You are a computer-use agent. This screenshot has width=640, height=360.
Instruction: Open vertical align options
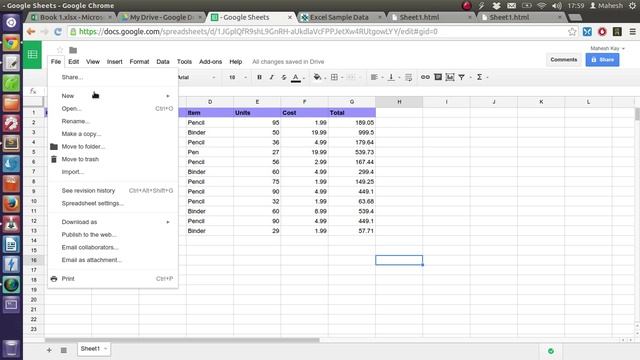[391, 77]
